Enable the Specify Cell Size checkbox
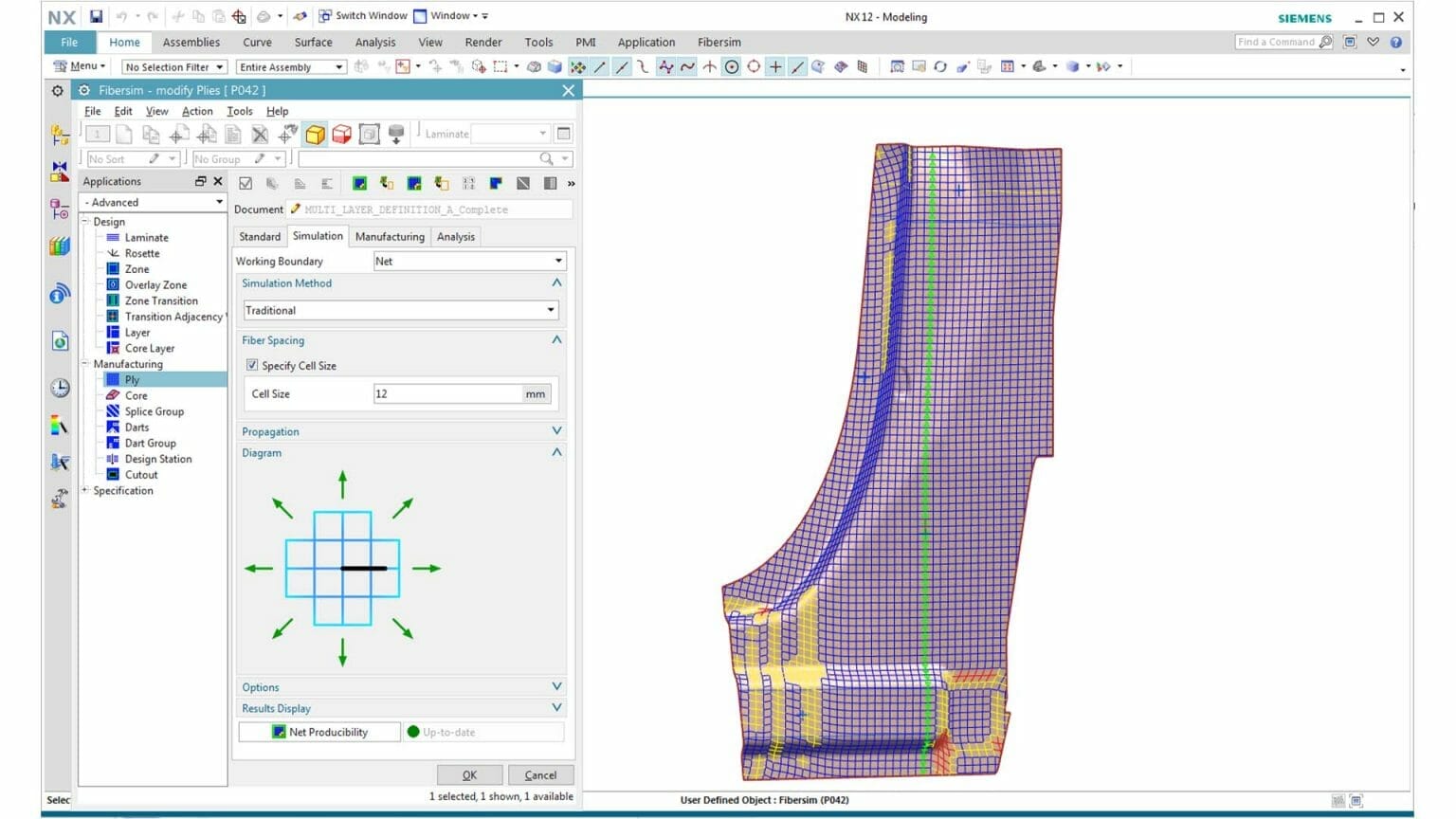 click(x=252, y=365)
